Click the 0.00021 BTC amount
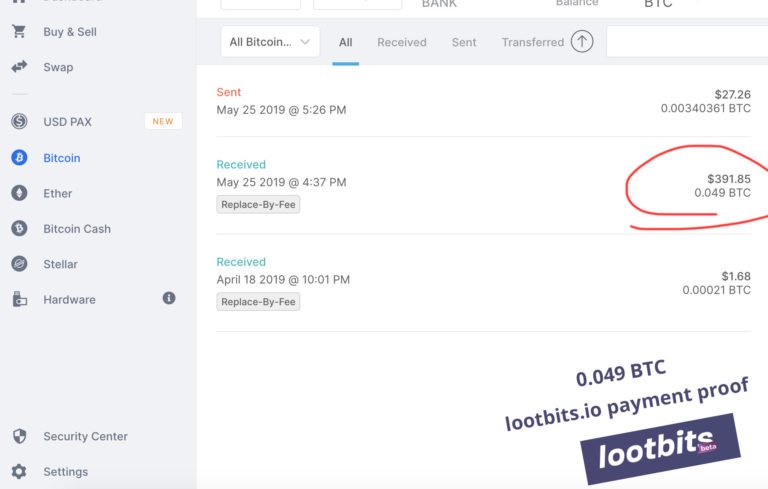 click(717, 290)
